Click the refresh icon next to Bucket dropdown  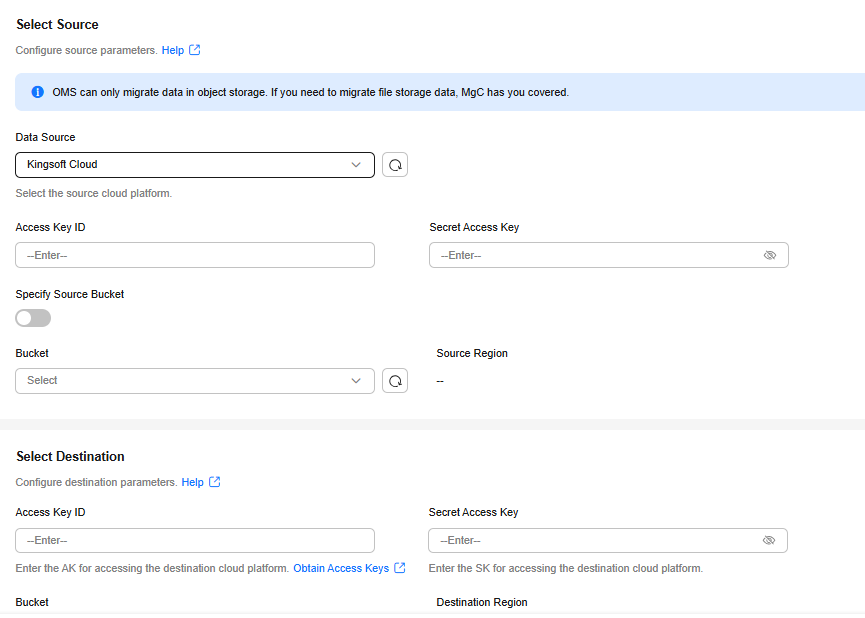click(x=395, y=381)
